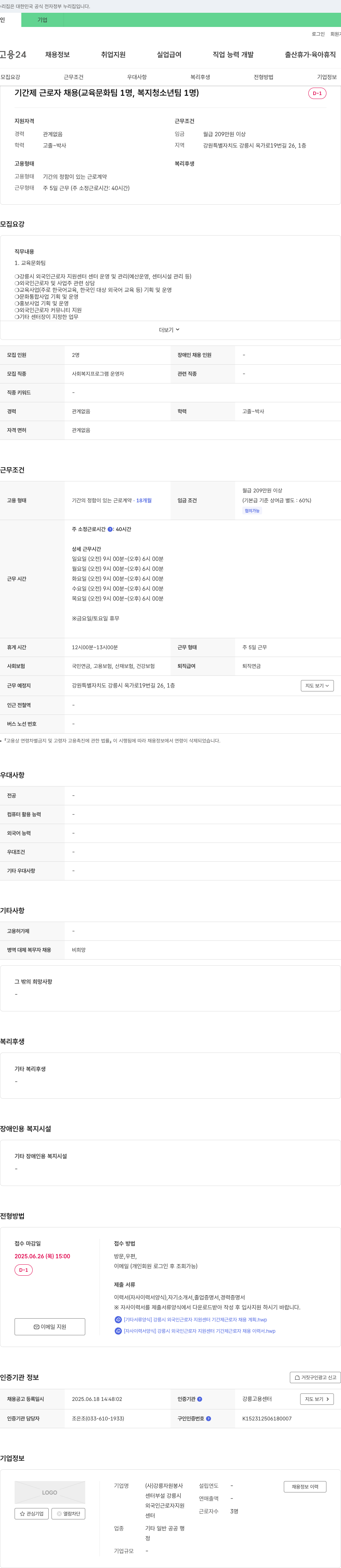Click the 이메일 지원 button
The height and width of the screenshot is (1568, 341).
pos(50,1326)
